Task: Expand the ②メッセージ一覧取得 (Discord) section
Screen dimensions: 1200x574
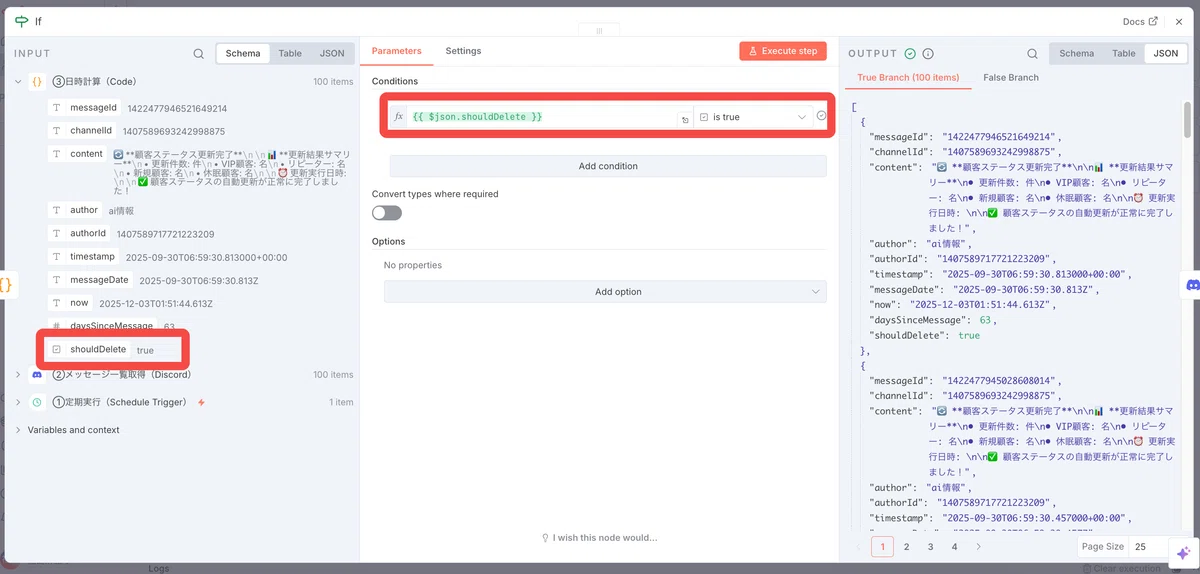Action: pyautogui.click(x=18, y=375)
